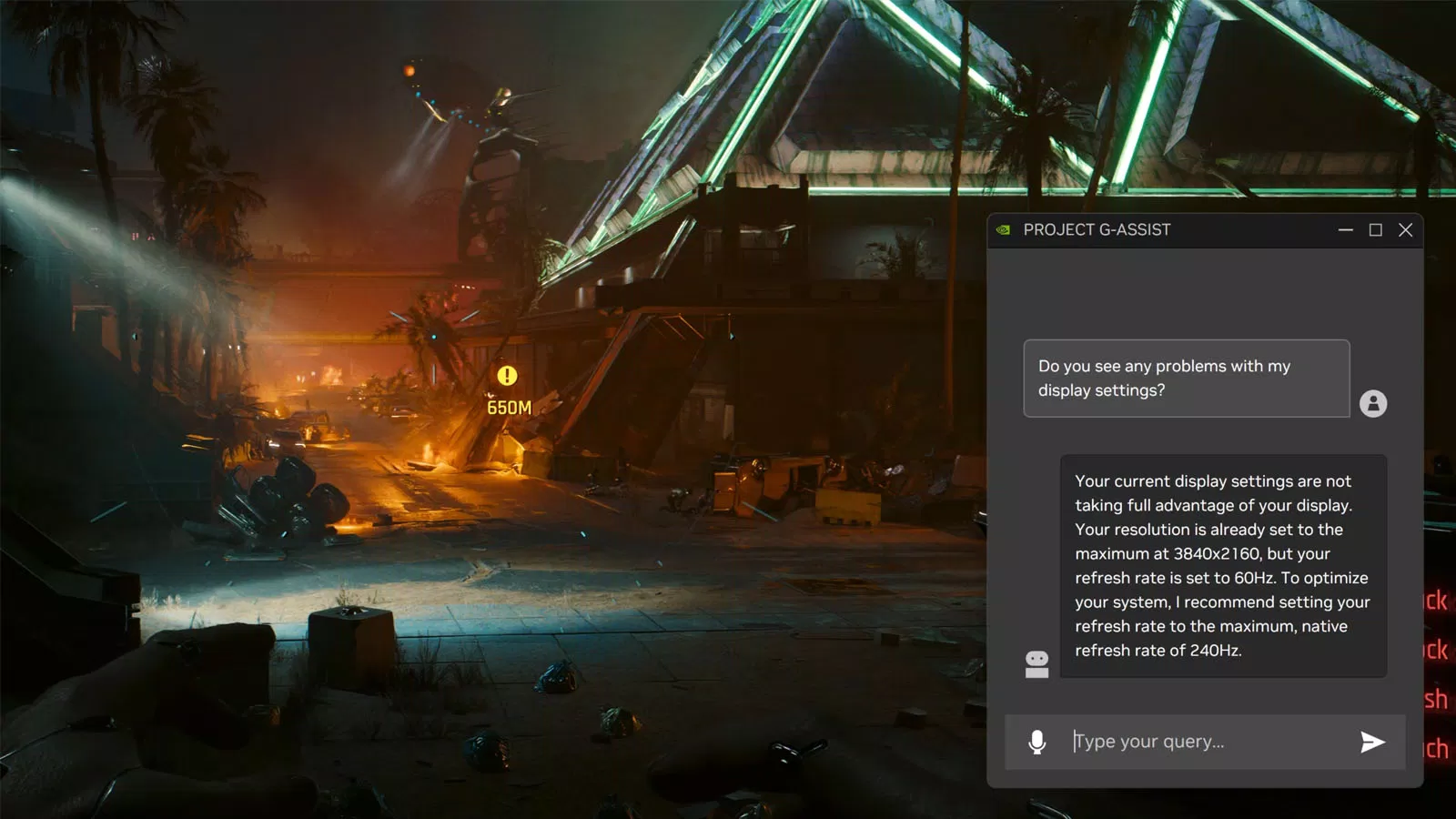
Task: Click the 'PROJECT G-ASSIST' window title text
Action: 1097,230
